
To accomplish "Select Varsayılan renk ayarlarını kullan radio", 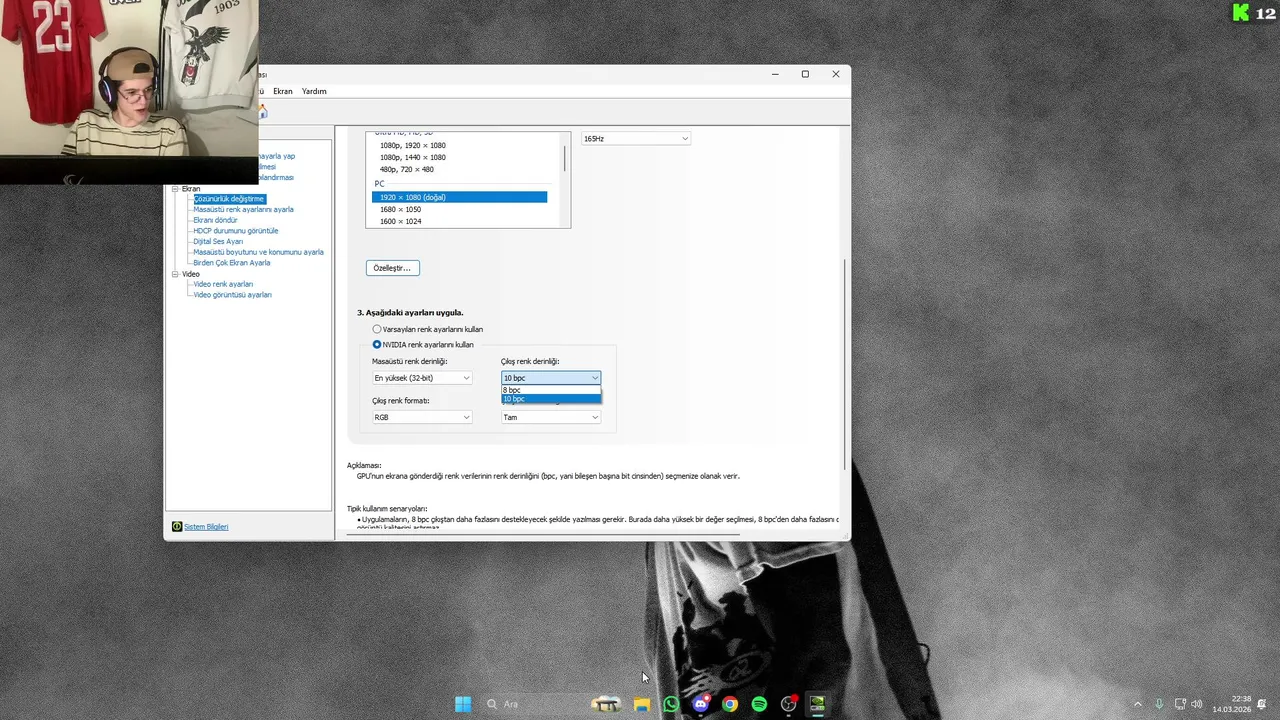I will pyautogui.click(x=377, y=329).
